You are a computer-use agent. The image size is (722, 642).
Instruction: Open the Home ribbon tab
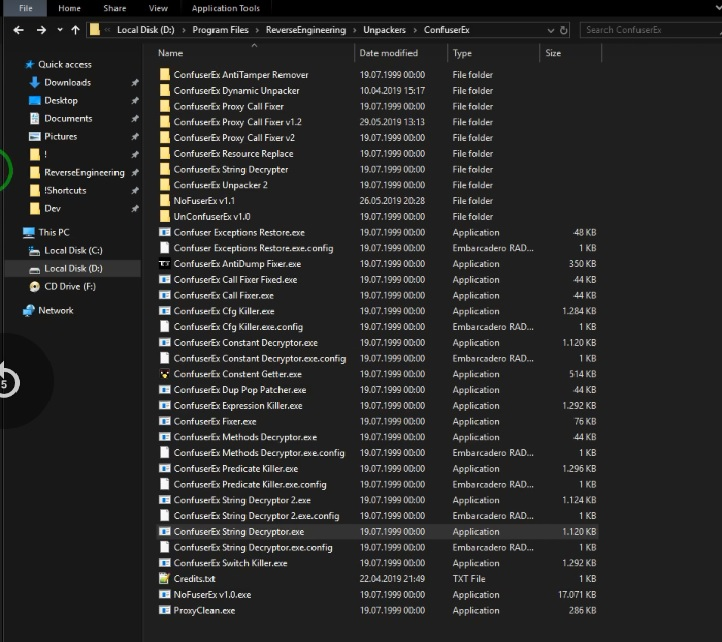tap(70, 8)
